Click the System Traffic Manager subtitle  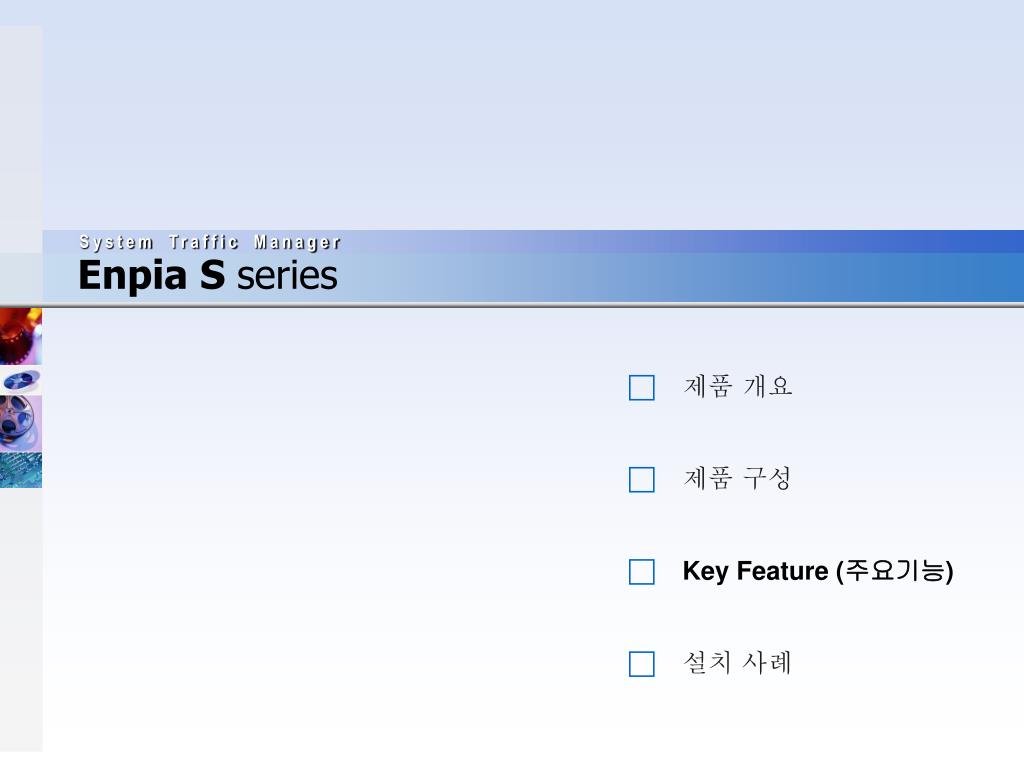(x=210, y=242)
